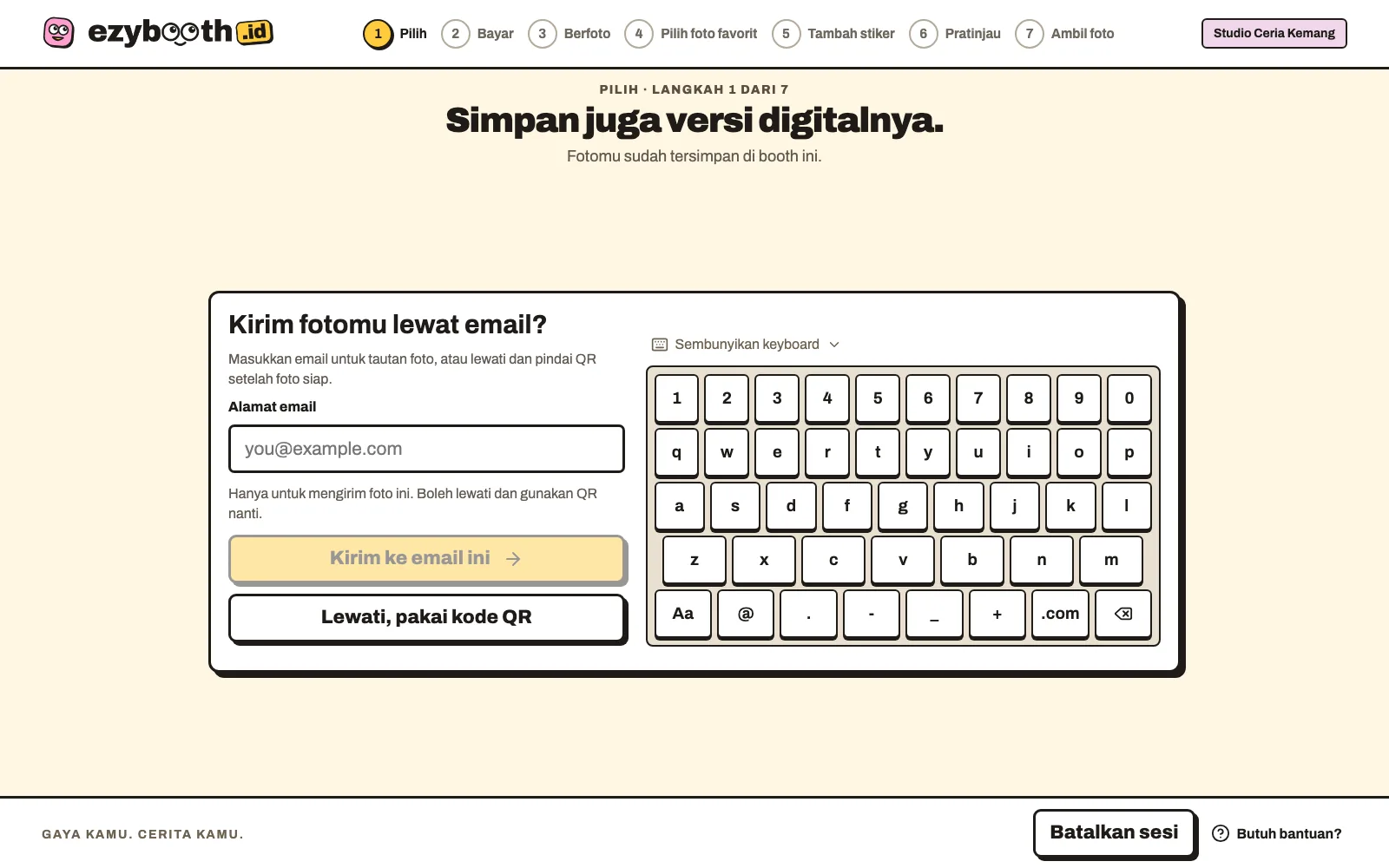Screen dimensions: 1389x868
Task: Tap the period key
Action: pos(809,614)
